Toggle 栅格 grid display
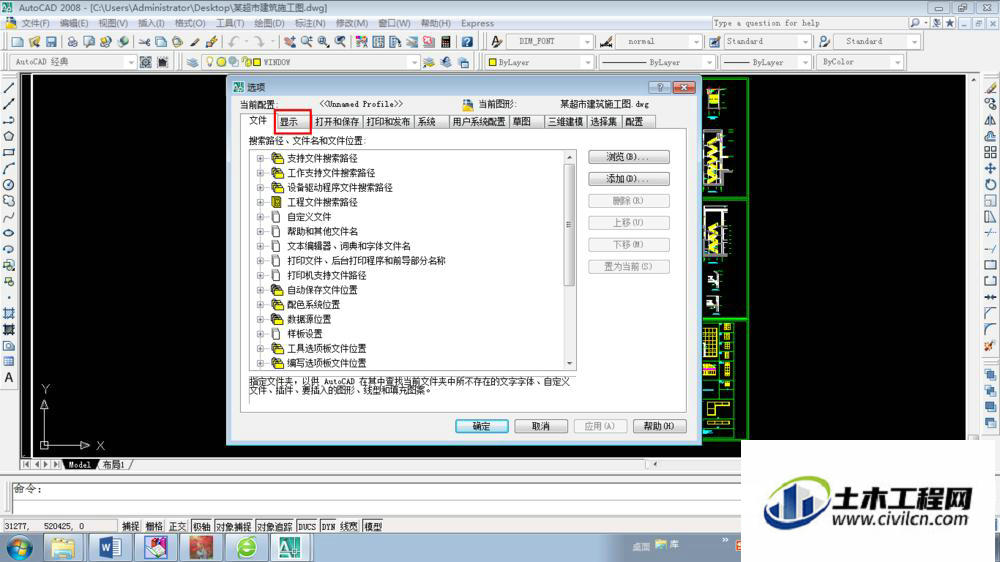The image size is (1000, 562). point(154,526)
